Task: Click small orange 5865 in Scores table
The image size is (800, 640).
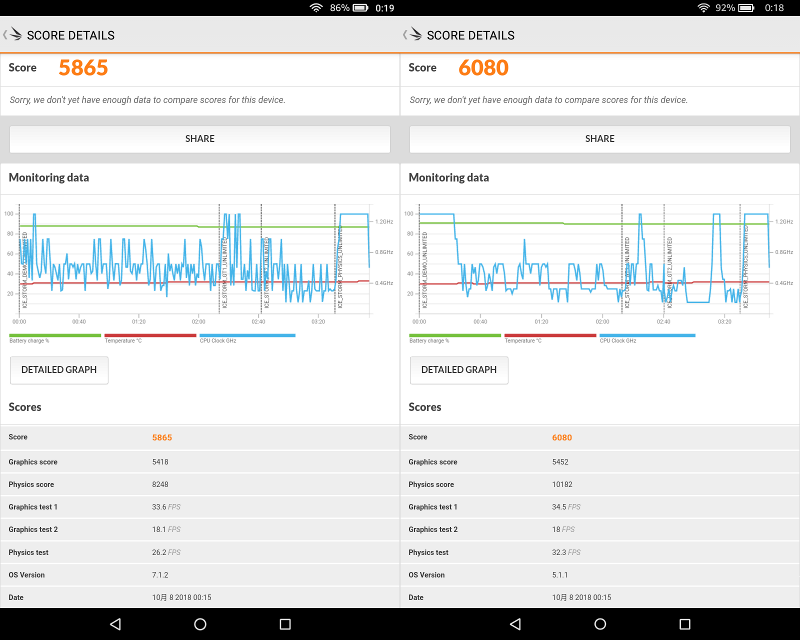Action: 162,437
